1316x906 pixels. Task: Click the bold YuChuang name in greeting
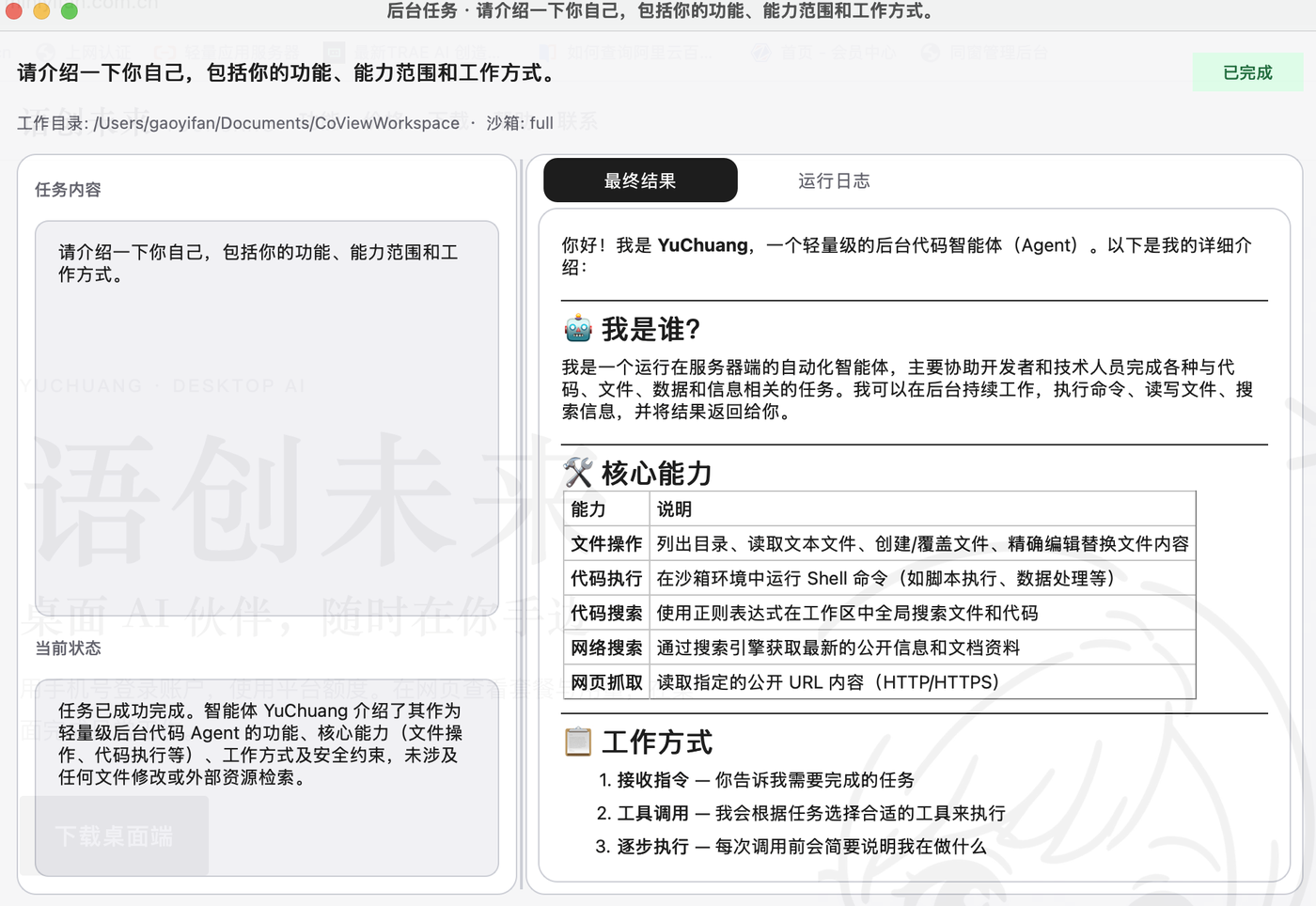(x=702, y=245)
